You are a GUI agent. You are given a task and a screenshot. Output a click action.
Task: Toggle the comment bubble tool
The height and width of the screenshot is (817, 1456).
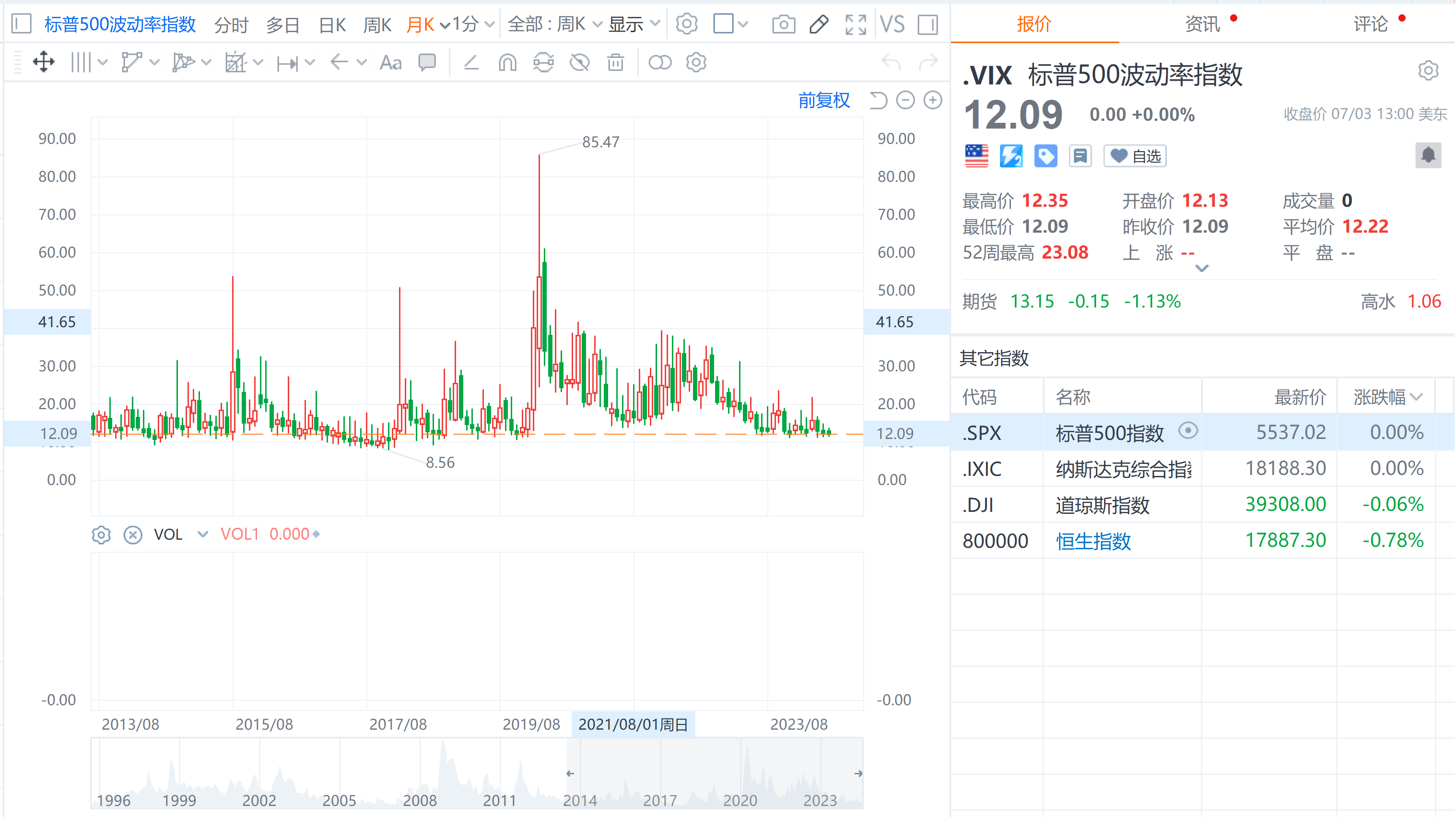tap(427, 63)
